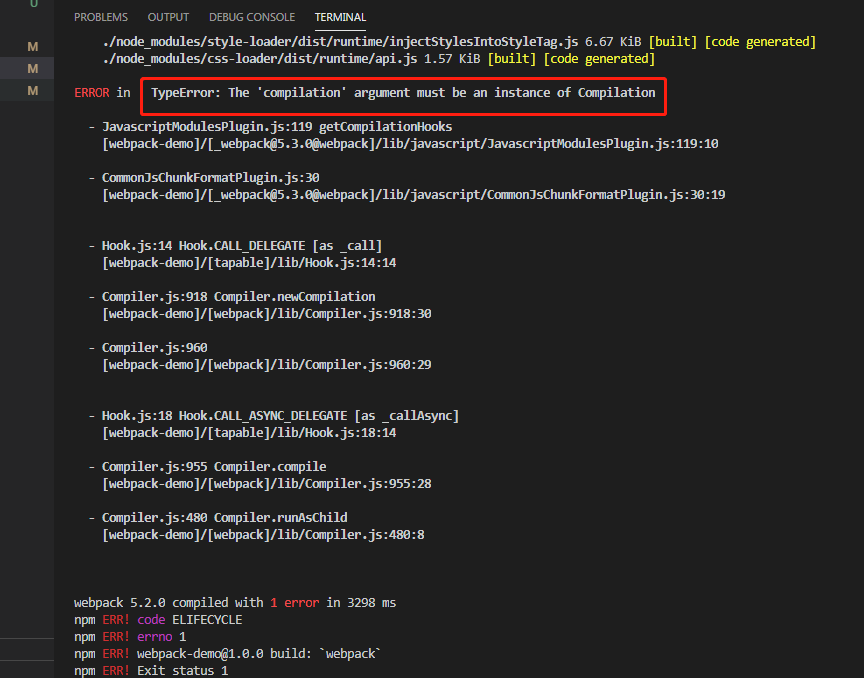Click the TypeError compilation argument message
The height and width of the screenshot is (678, 864).
(403, 93)
